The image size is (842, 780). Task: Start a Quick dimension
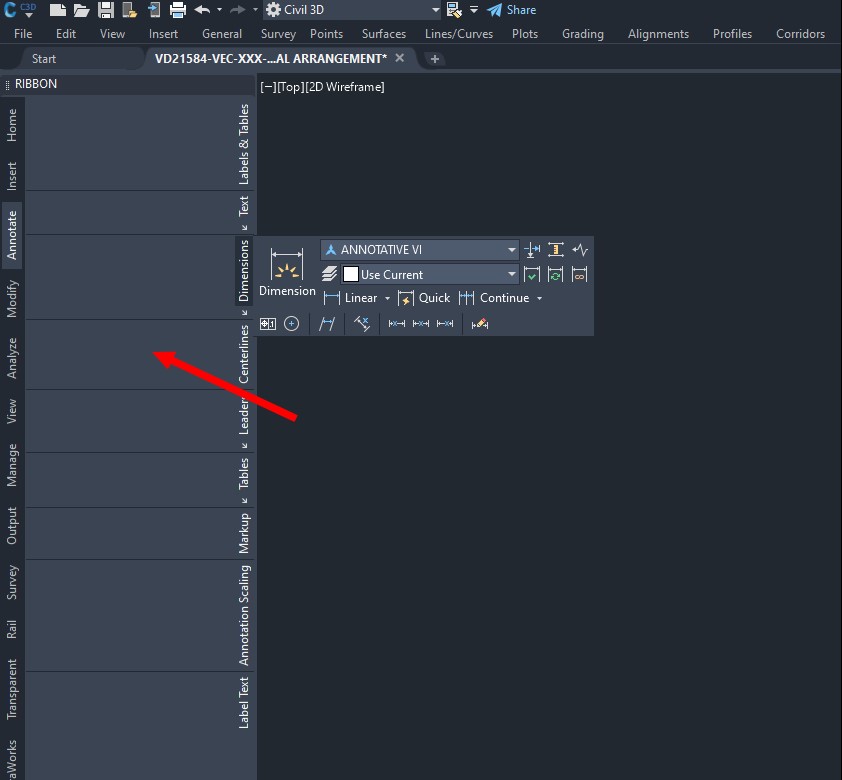pyautogui.click(x=424, y=297)
